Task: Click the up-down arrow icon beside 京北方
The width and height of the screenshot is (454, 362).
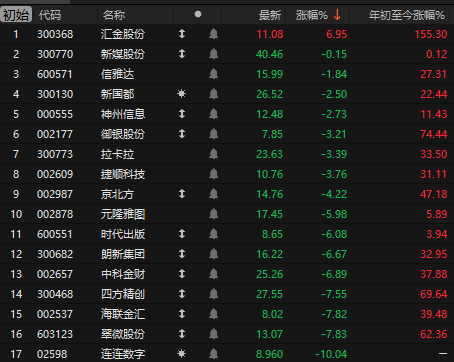Action: pyautogui.click(x=182, y=194)
